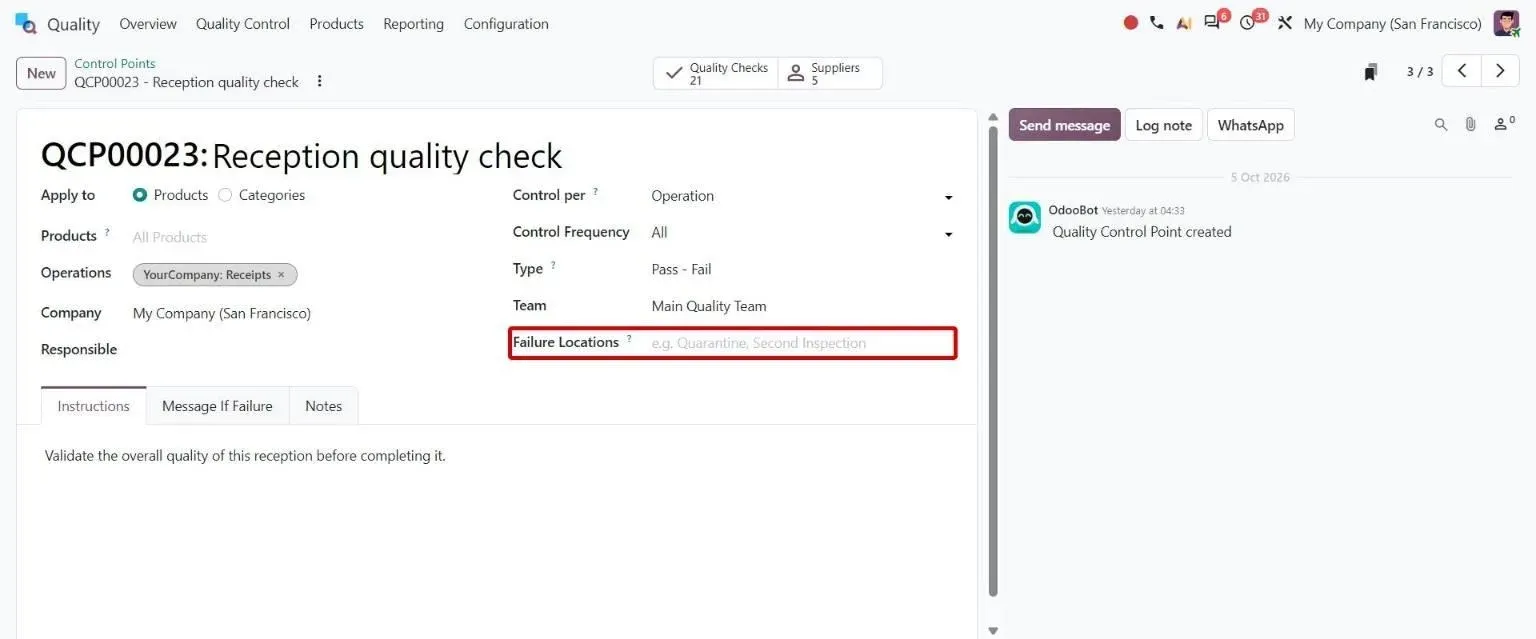This screenshot has width=1536, height=639.
Task: Switch to the Notes tab
Action: coord(323,406)
